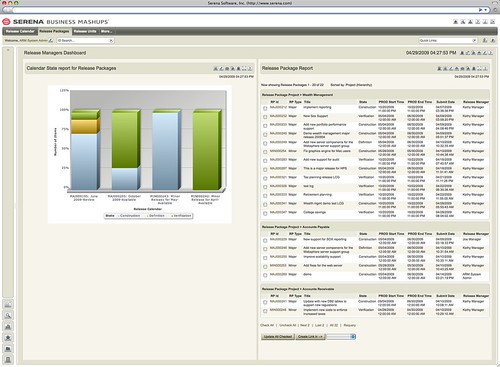The image size is (500, 367).
Task: Switch to the Release Packages tab
Action: coord(54,31)
